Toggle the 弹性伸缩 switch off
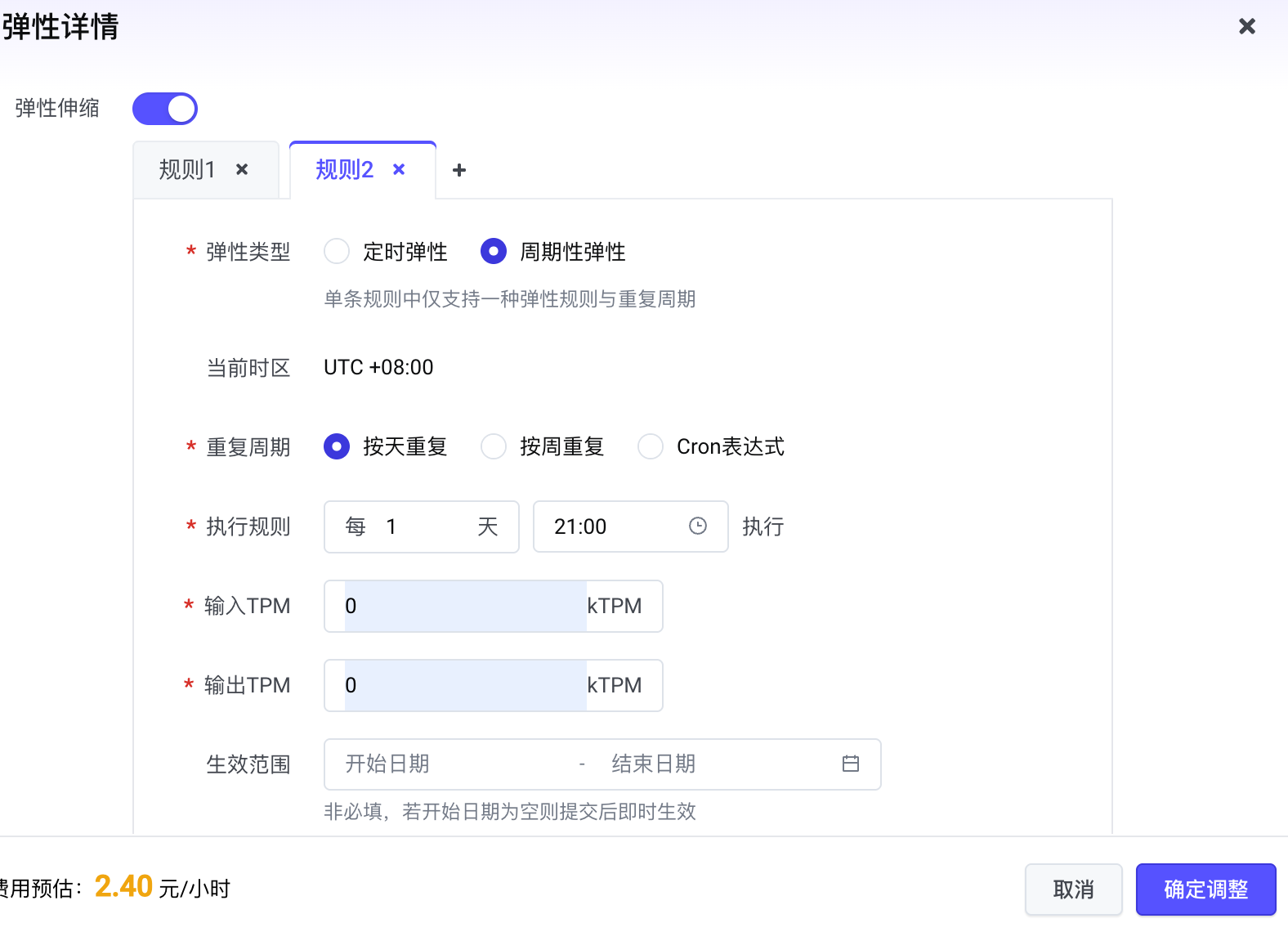This screenshot has height=932, width=1288. coord(165,109)
